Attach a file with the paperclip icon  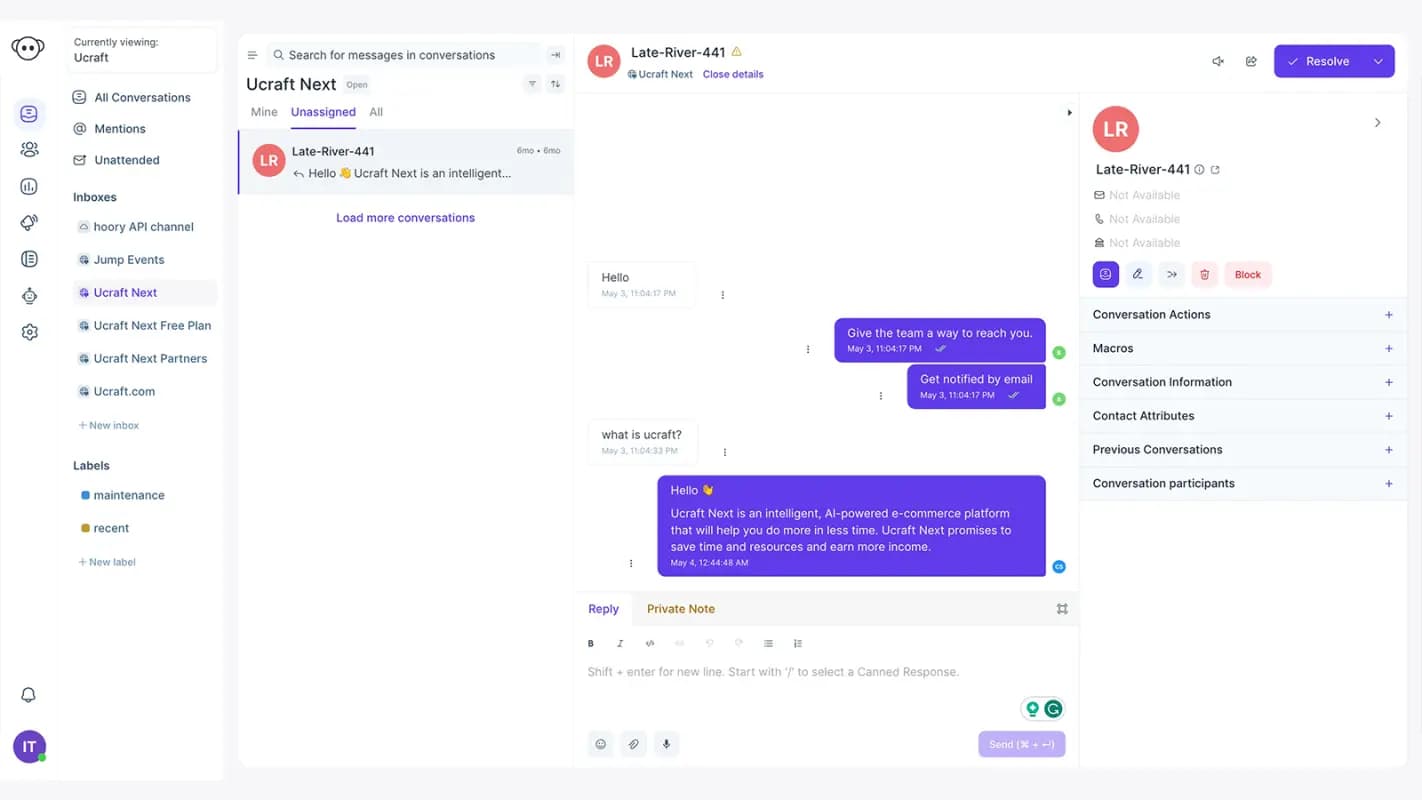[x=633, y=744]
